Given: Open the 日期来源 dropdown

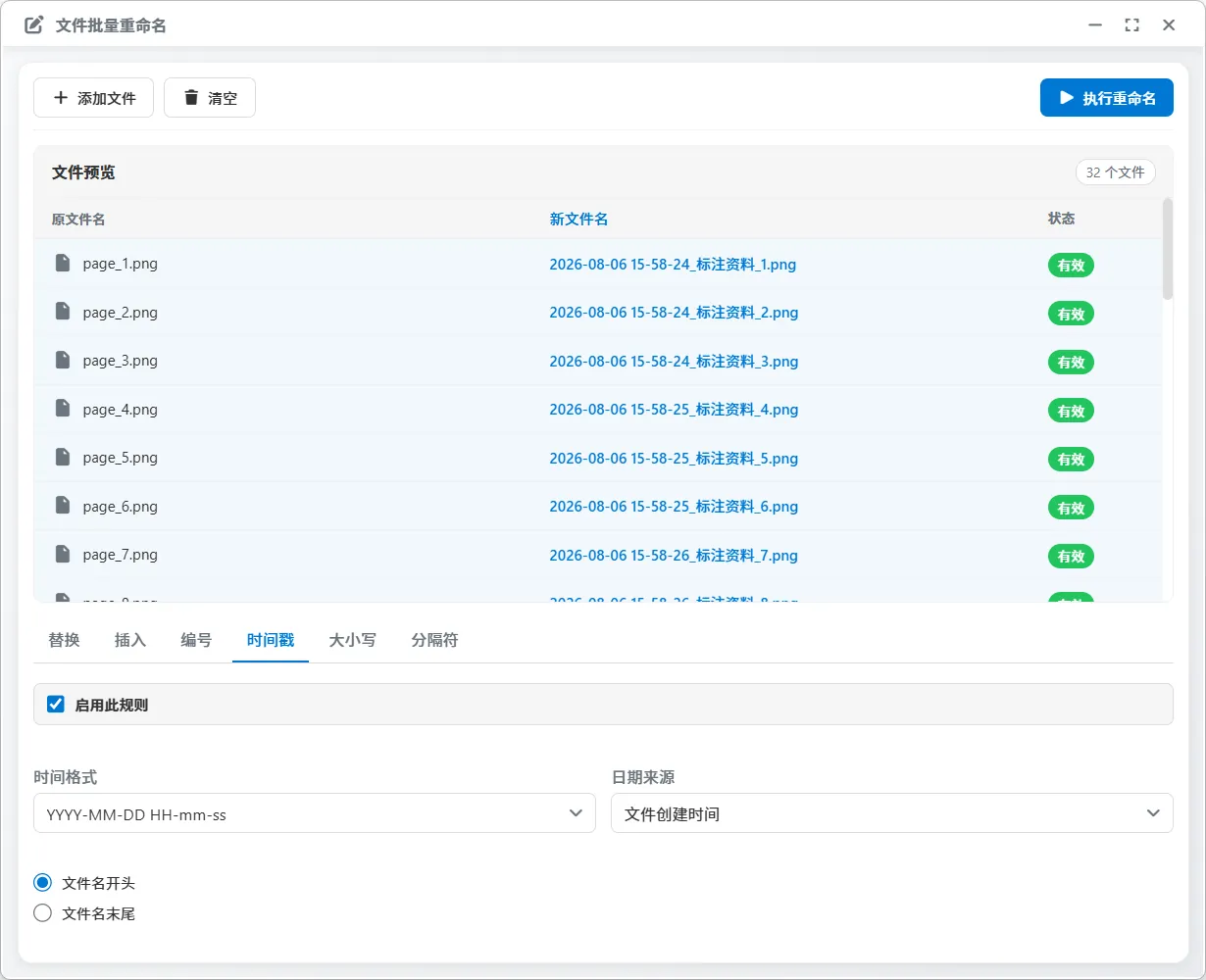Looking at the screenshot, I should click(892, 813).
